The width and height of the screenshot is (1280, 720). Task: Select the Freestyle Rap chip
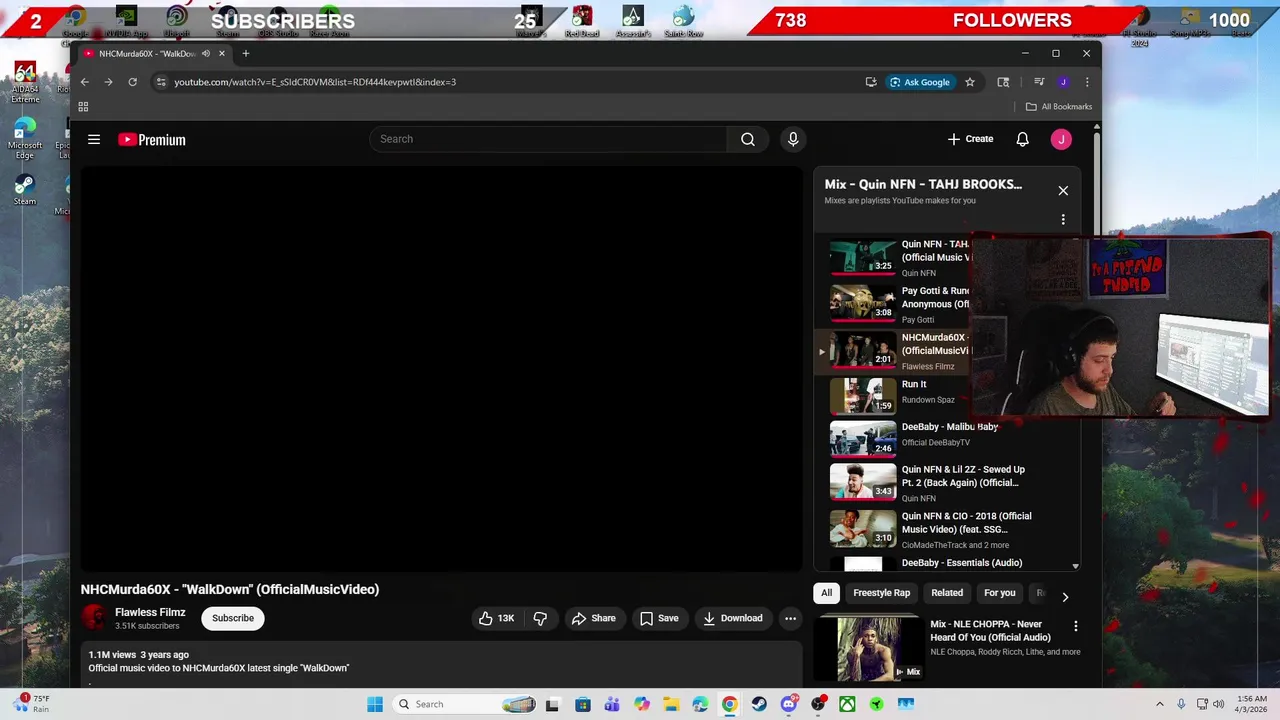coord(882,593)
